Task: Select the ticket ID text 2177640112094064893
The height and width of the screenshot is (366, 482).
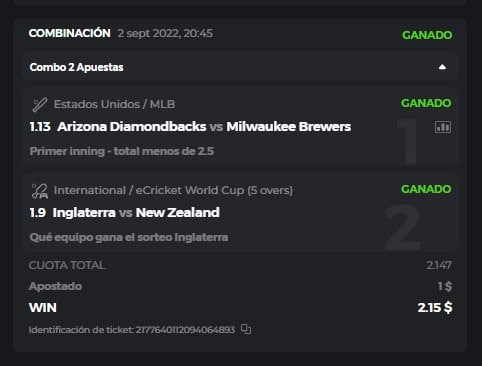Action: (185, 330)
